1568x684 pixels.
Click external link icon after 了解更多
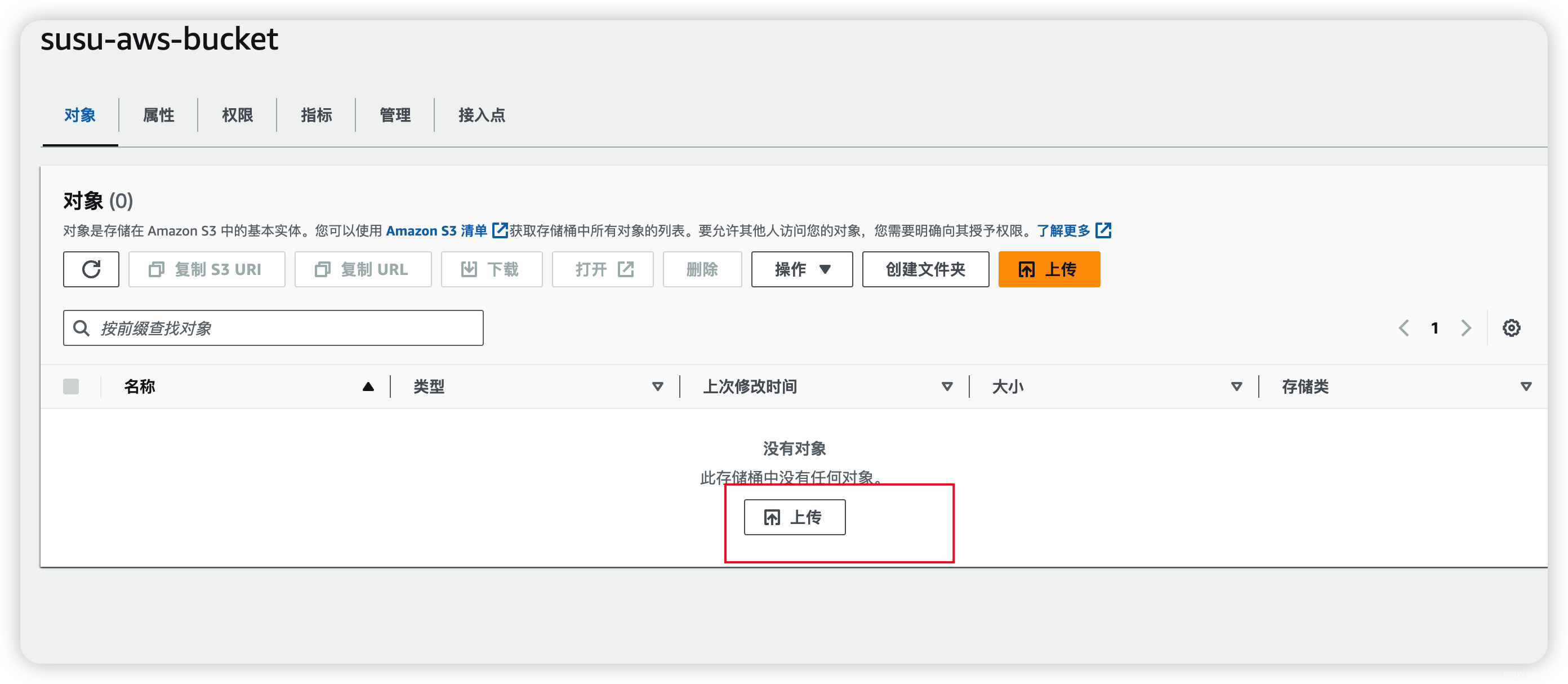point(1103,231)
